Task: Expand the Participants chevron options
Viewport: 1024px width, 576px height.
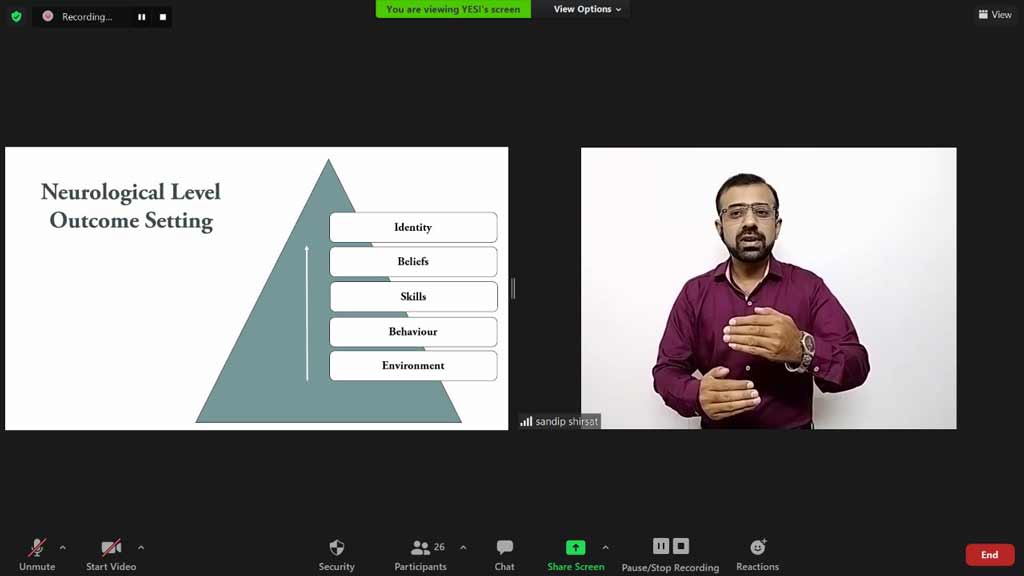Action: click(463, 547)
